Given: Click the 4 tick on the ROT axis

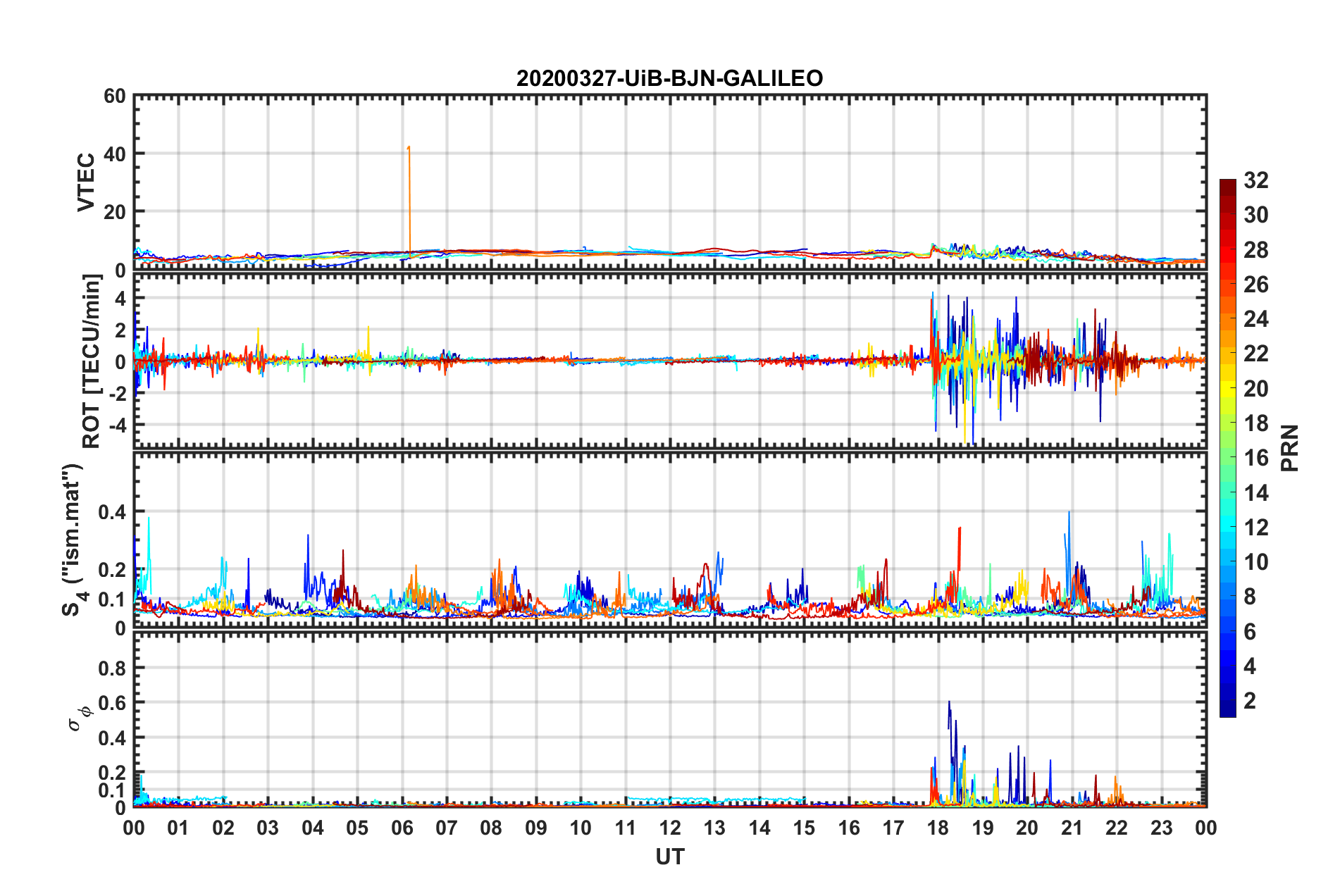Looking at the screenshot, I should (121, 299).
